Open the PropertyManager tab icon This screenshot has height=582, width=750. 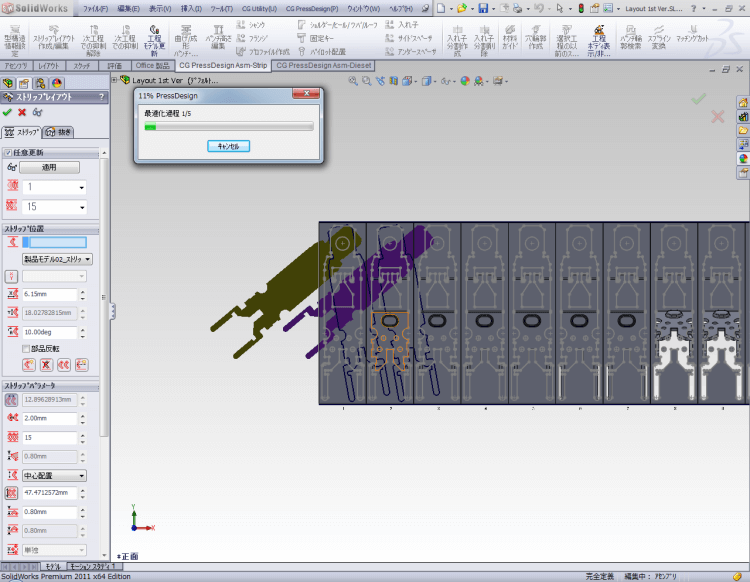click(24, 84)
